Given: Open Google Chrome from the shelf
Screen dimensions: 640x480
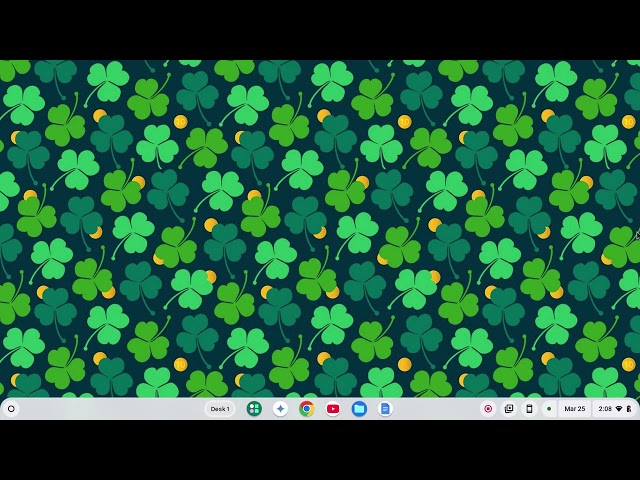Looking at the screenshot, I should click(307, 409).
